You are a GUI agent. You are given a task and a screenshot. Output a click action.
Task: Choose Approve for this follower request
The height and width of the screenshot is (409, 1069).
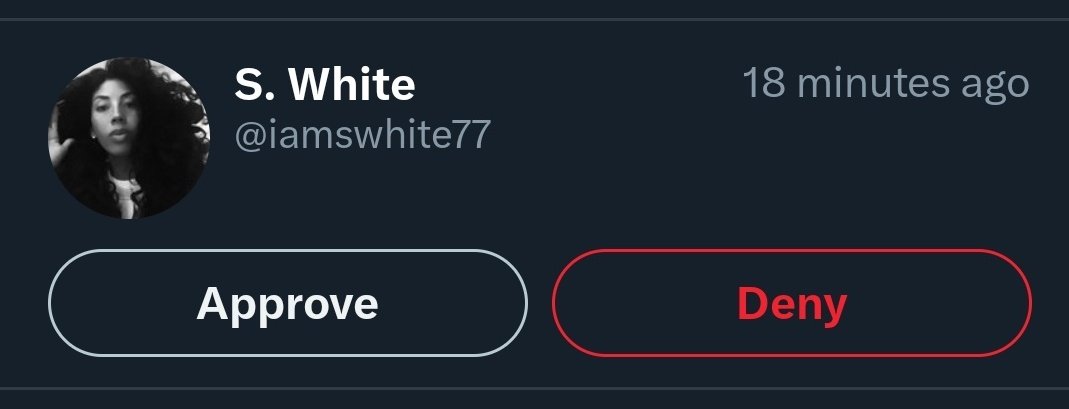coord(288,303)
